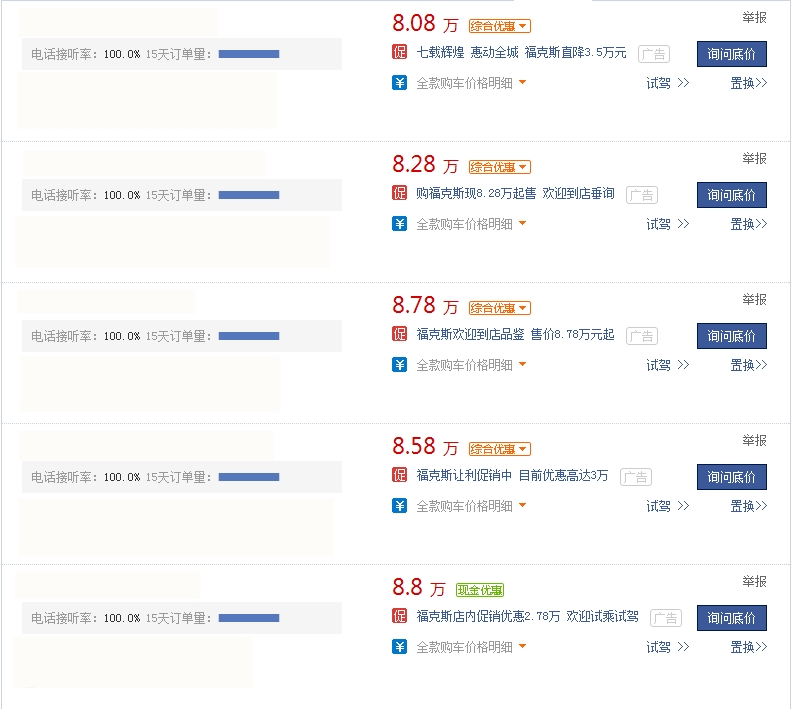Image resolution: width=792 pixels, height=709 pixels.
Task: Click the red 促 promotion icon for 七载辉煌
Action: (x=400, y=53)
